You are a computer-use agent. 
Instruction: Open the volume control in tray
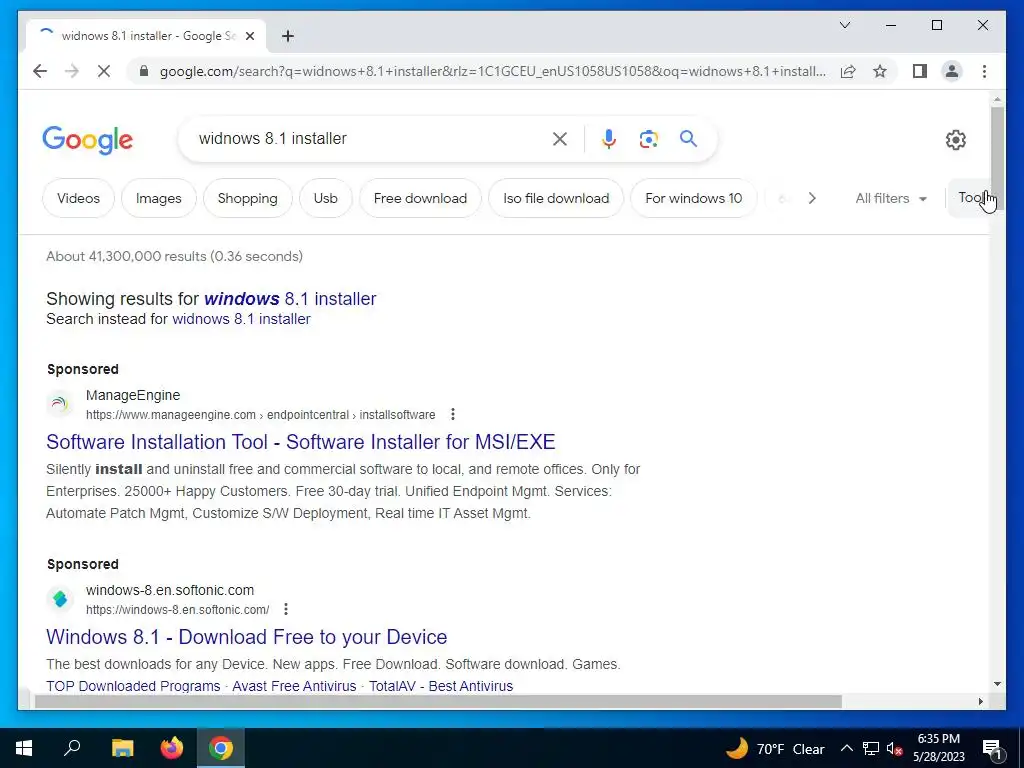(x=894, y=748)
